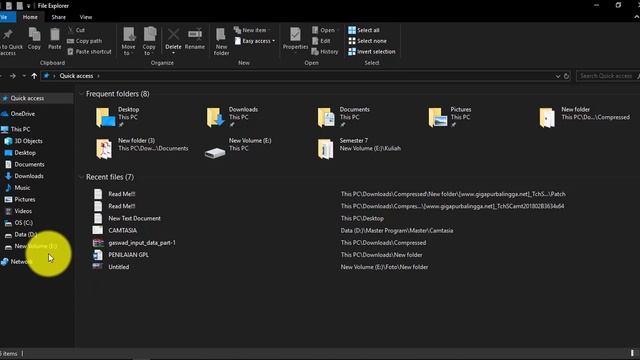Select gaswad_input_data_part-1 recent file
Image resolution: width=640 pixels, height=360 pixels.
[x=142, y=243]
